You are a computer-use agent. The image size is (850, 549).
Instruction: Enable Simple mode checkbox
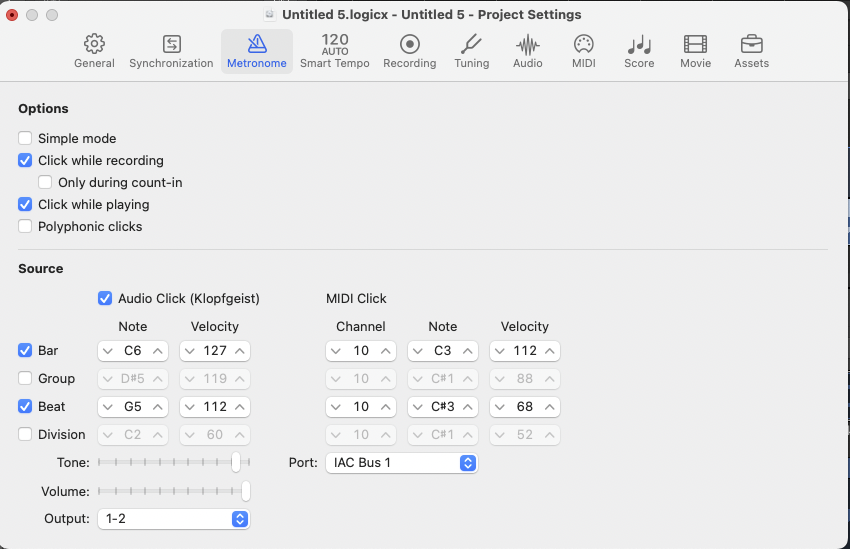[x=25, y=138]
